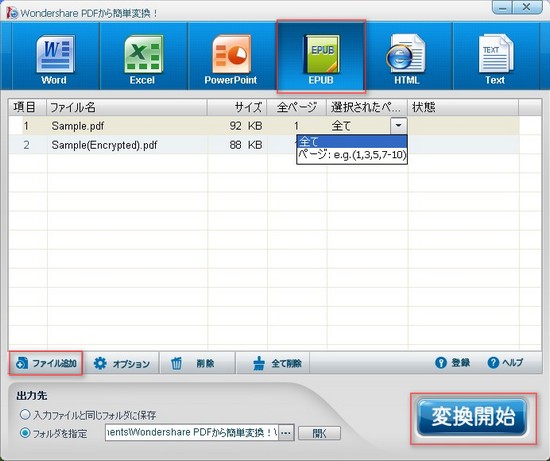Screen dimensions: 550x461
Task: Open ヘルプ help
Action: (x=505, y=363)
